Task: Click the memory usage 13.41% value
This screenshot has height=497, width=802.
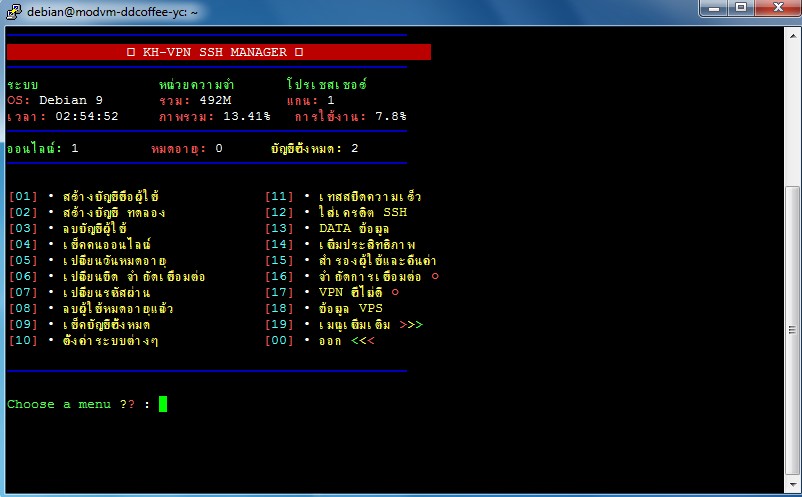Action: coord(247,116)
